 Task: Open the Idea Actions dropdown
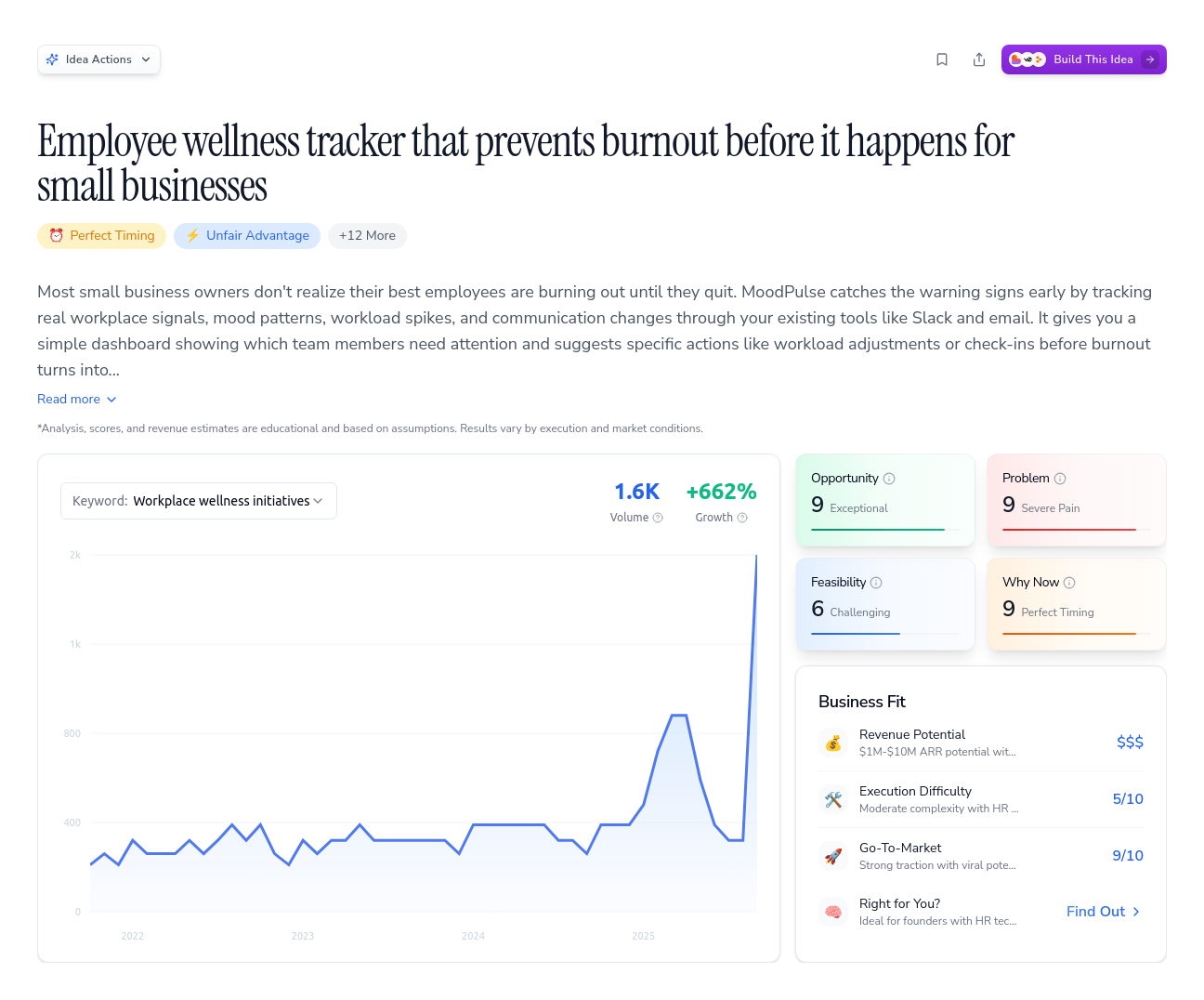pyautogui.click(x=98, y=59)
